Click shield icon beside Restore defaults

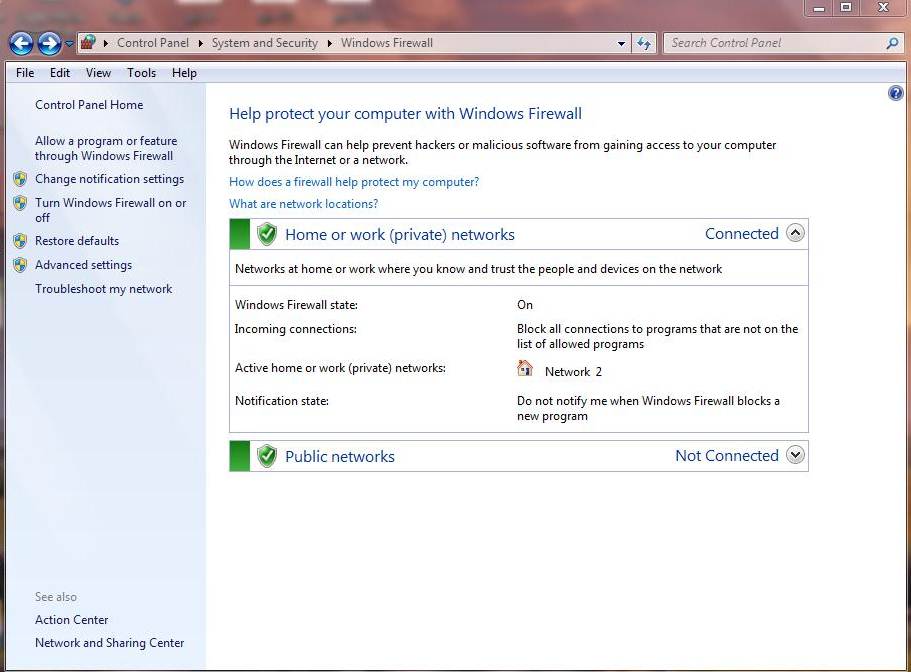(20, 240)
